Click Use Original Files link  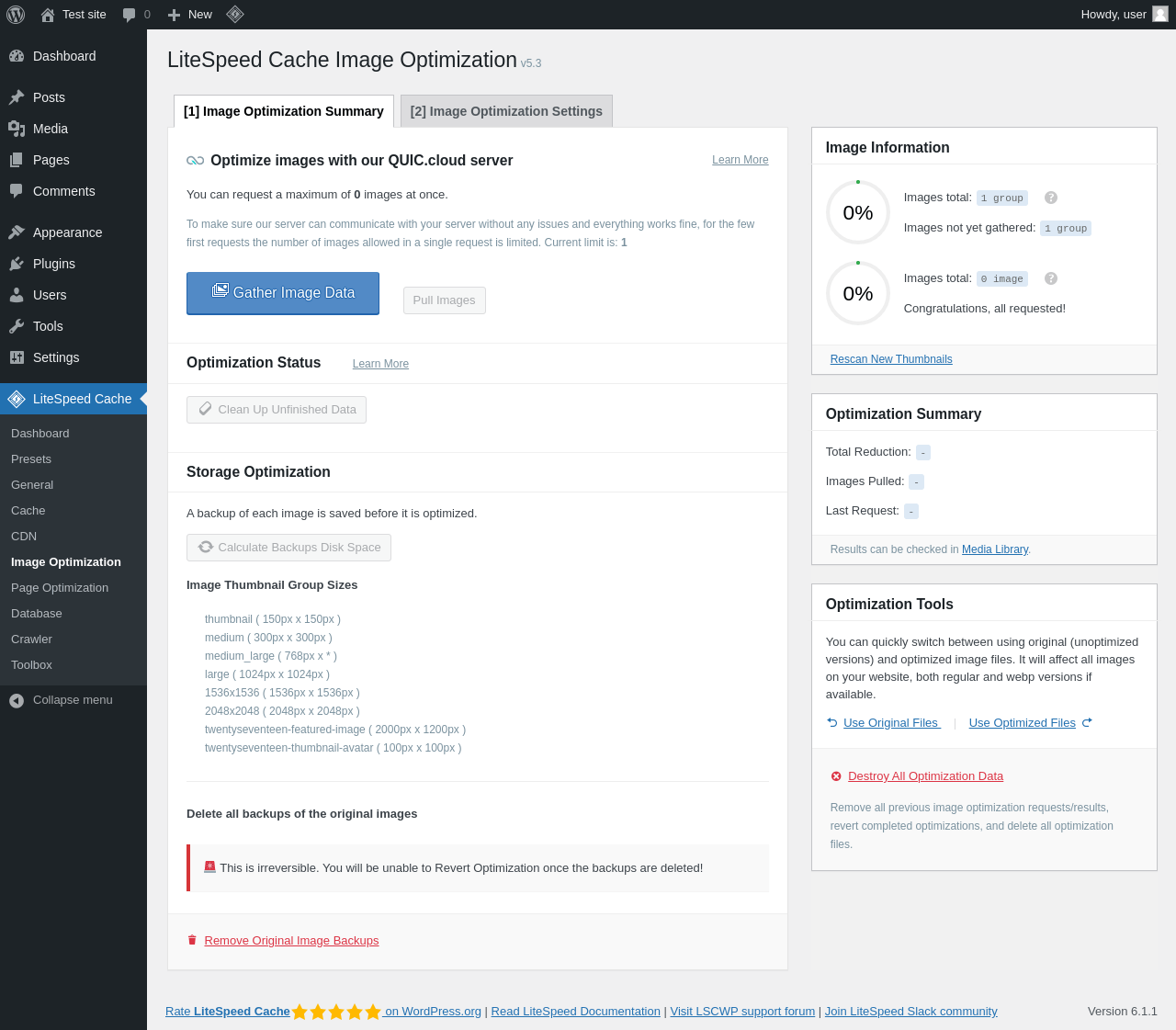pyautogui.click(x=892, y=723)
